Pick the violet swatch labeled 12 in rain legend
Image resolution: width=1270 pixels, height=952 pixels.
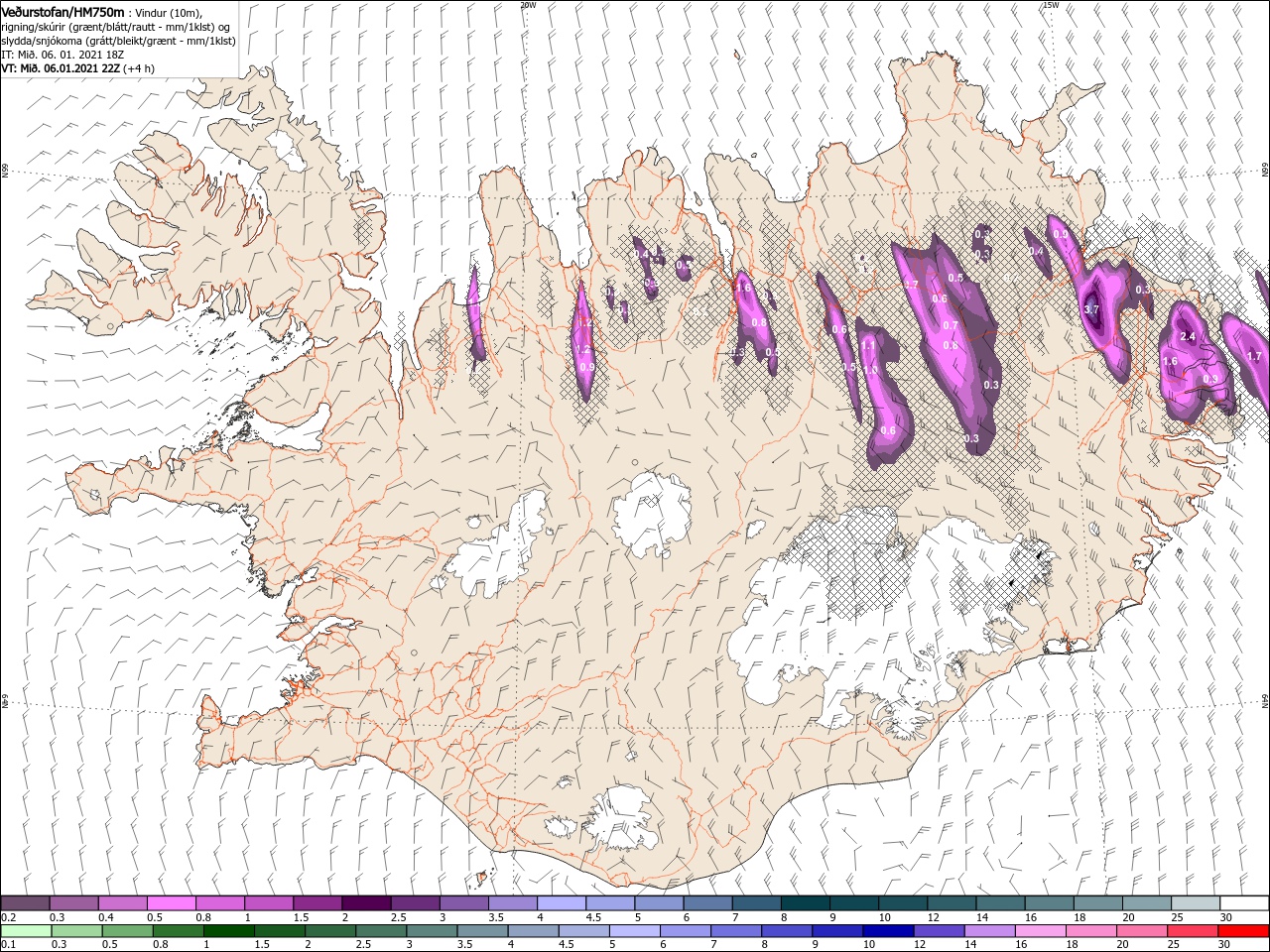coord(939,931)
